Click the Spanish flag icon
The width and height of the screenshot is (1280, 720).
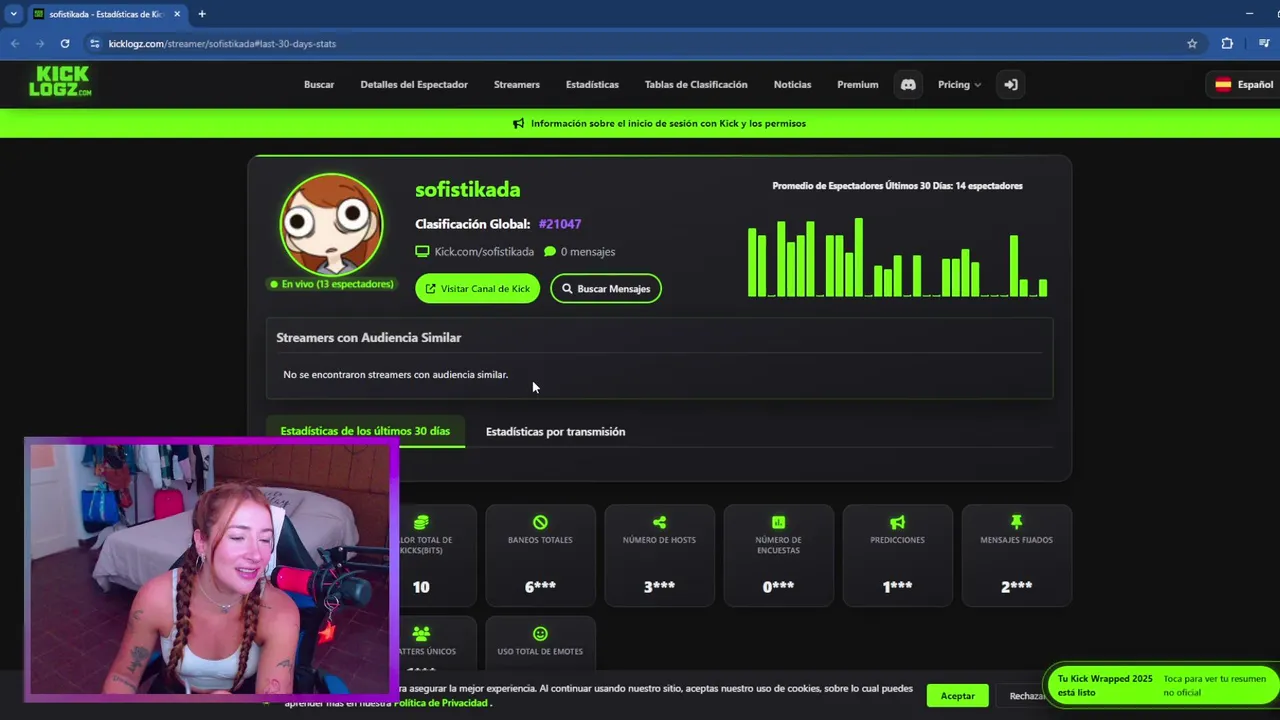click(x=1223, y=85)
